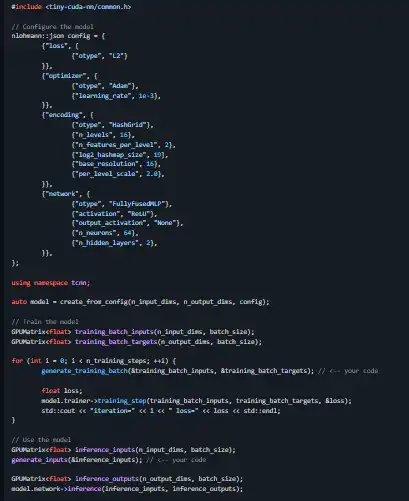Image resolution: width=409 pixels, height=501 pixels.
Task: Click the training_batch_targets declaration
Action: [137, 342]
